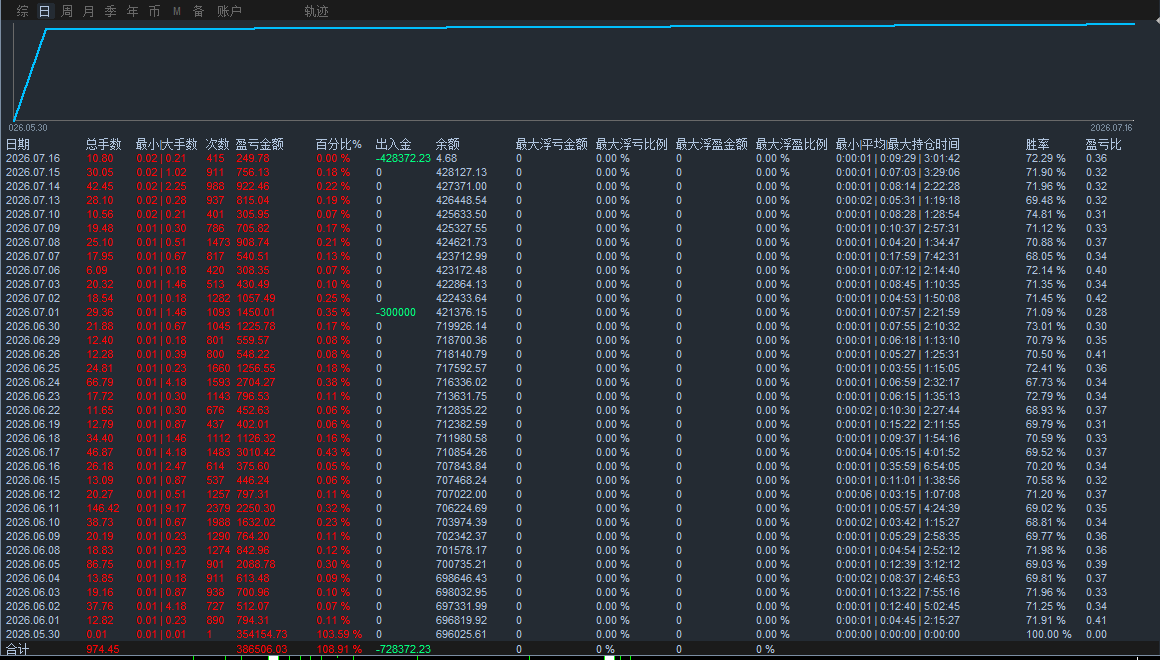1160x660 pixels.
Task: Click the 最小|大手数 column header
Action: point(166,144)
